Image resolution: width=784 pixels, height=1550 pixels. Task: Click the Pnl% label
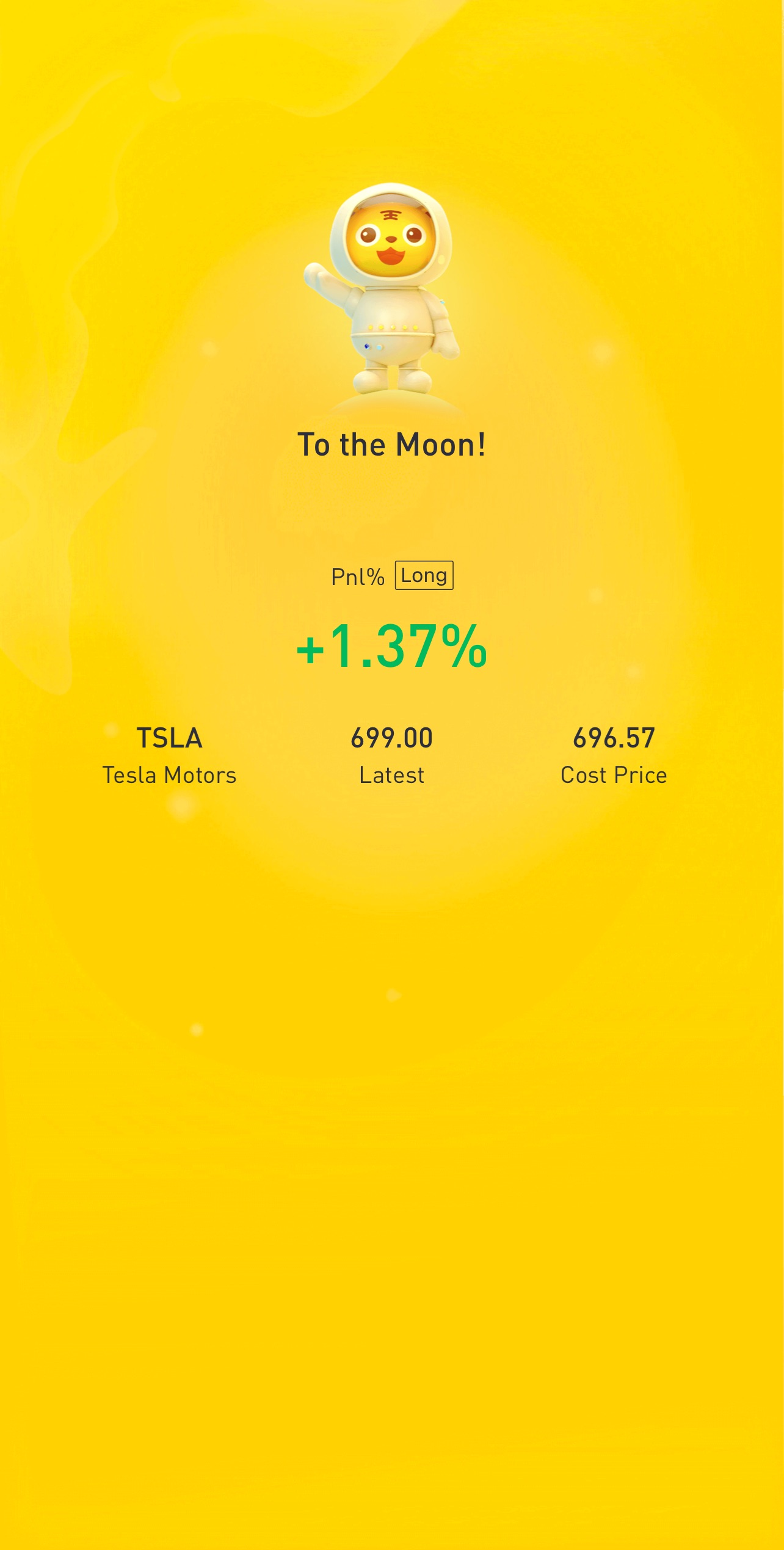pyautogui.click(x=357, y=577)
